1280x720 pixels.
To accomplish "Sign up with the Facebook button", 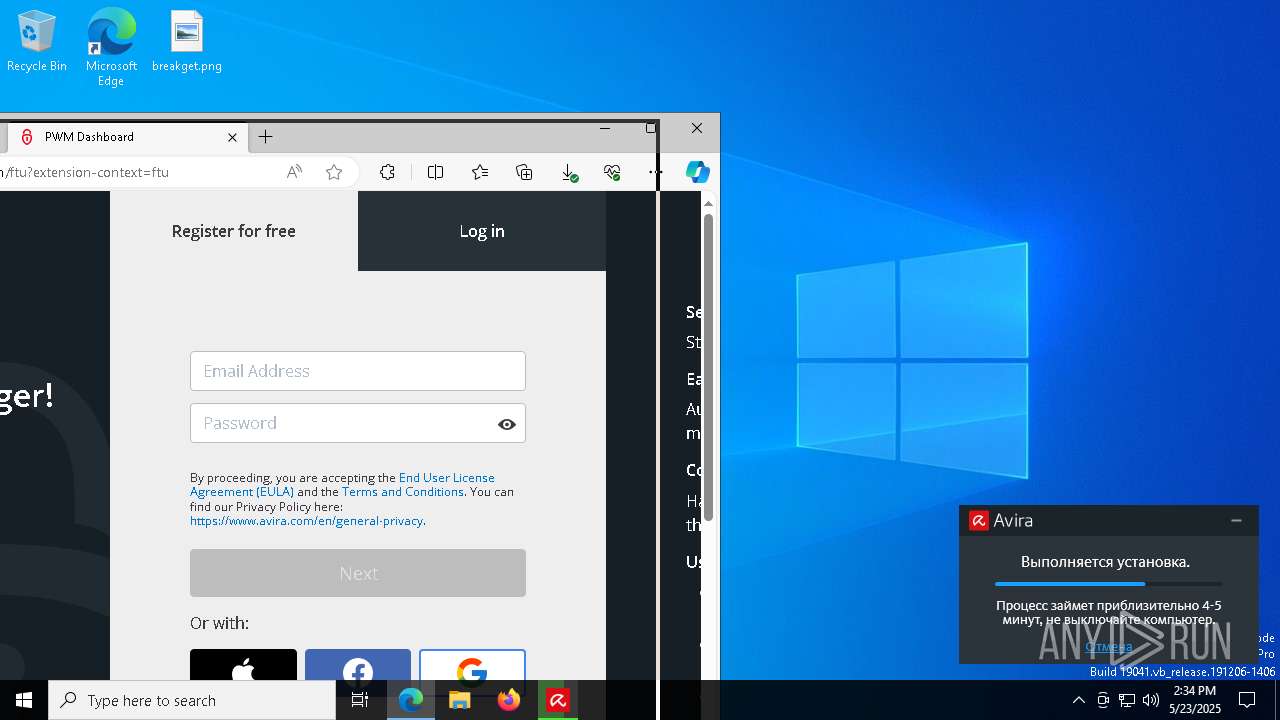I will coord(358,665).
